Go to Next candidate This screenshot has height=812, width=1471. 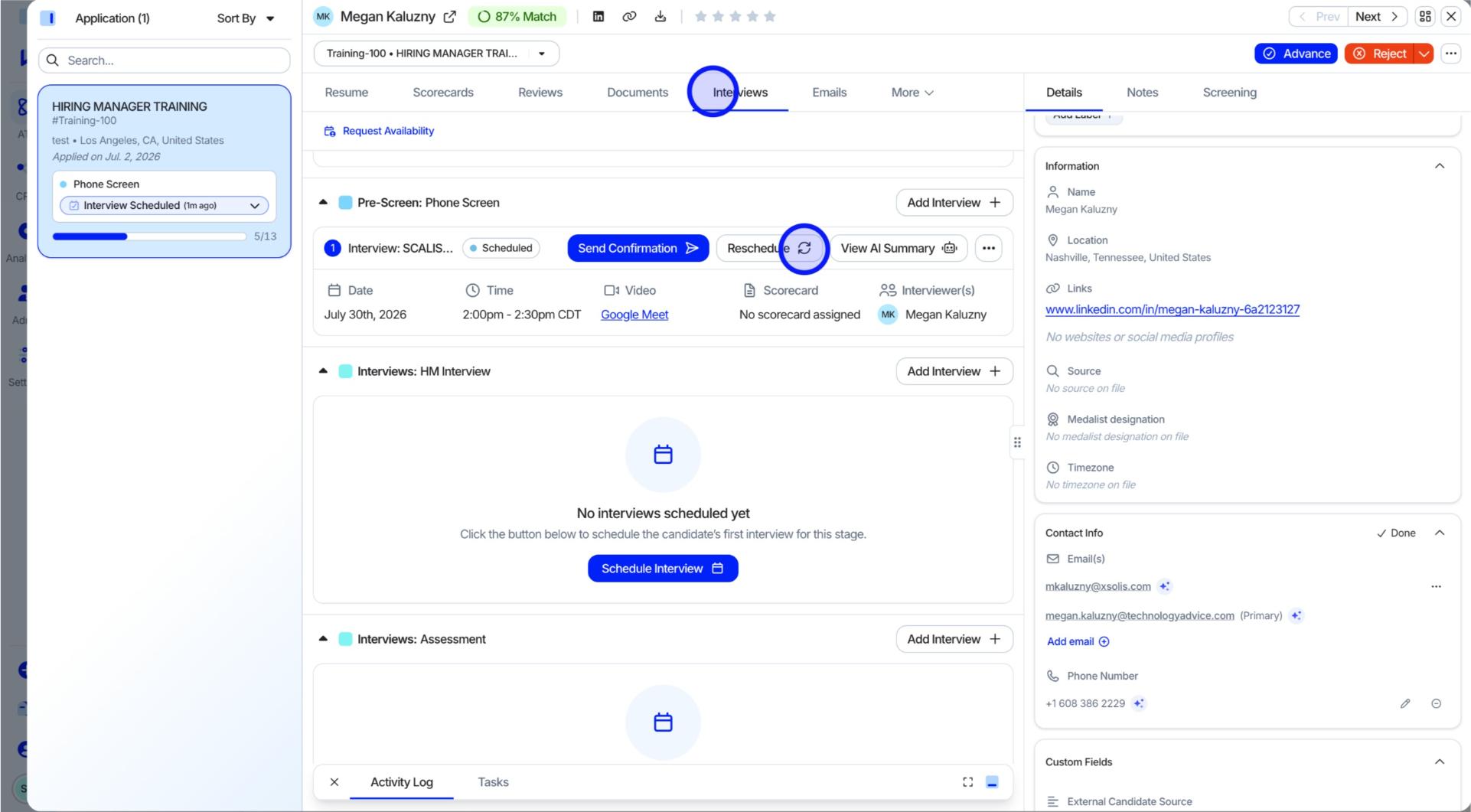click(x=1377, y=16)
